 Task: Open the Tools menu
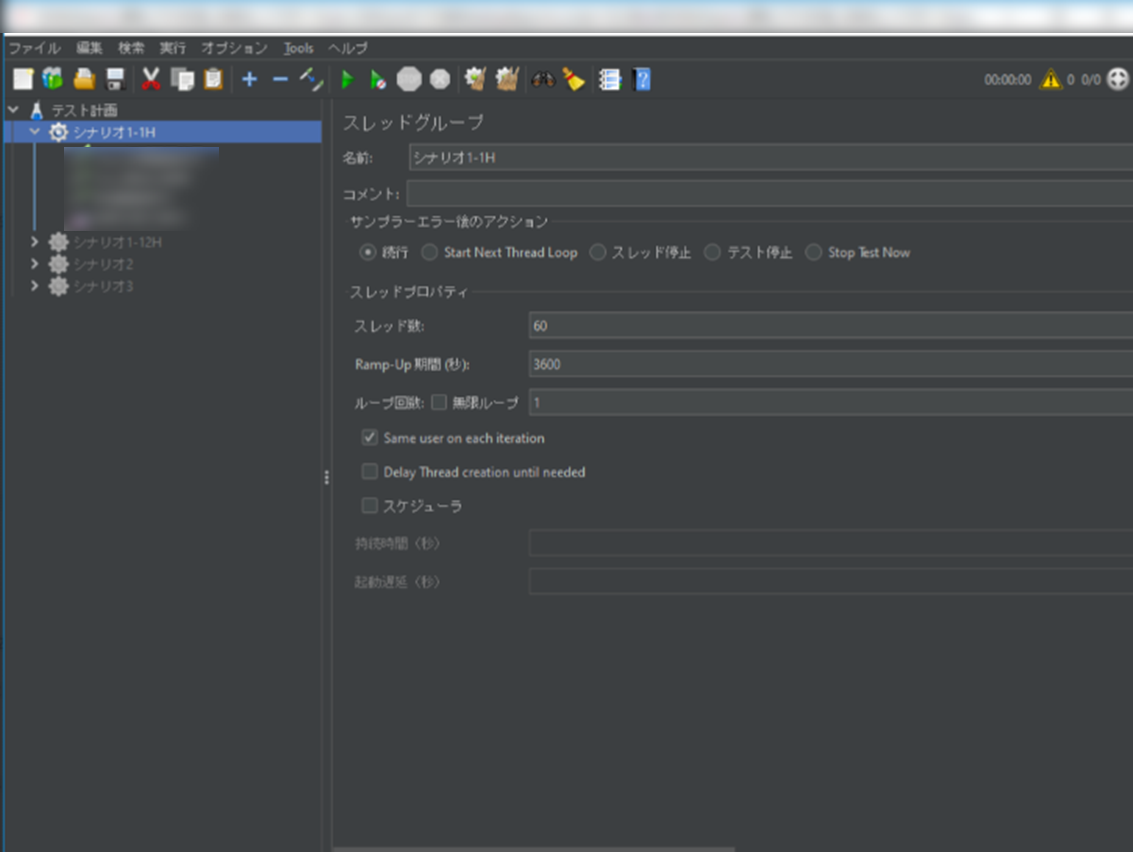(x=298, y=48)
